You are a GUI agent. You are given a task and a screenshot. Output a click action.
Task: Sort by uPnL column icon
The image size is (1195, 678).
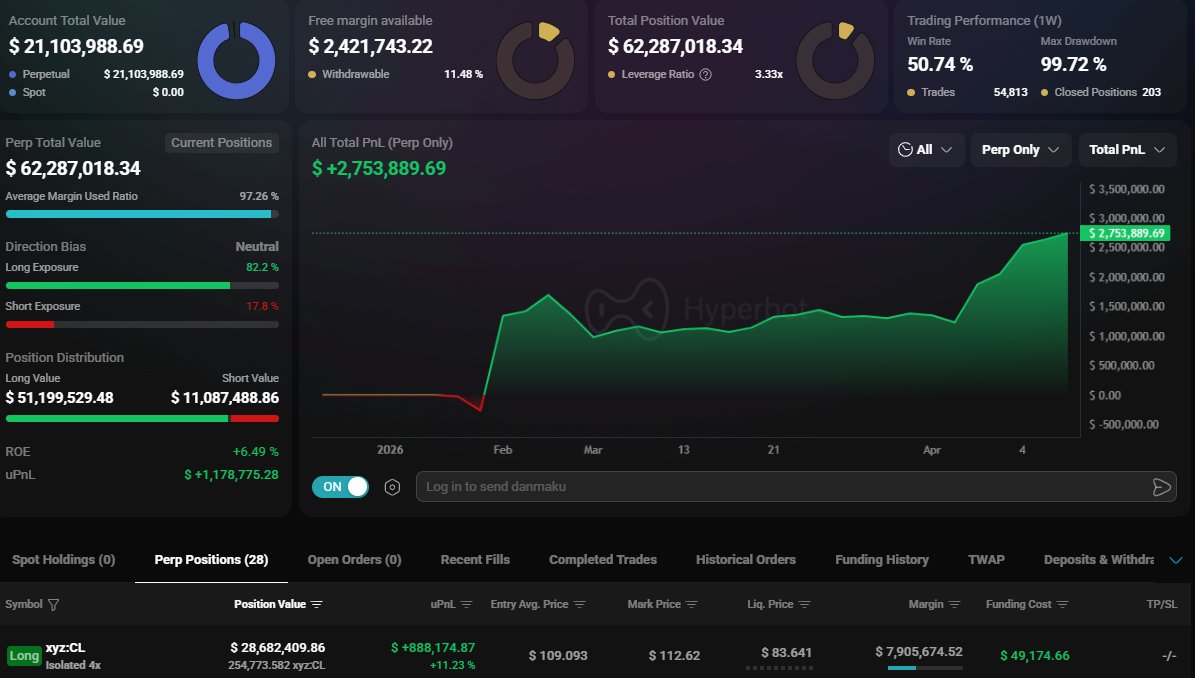tap(467, 604)
